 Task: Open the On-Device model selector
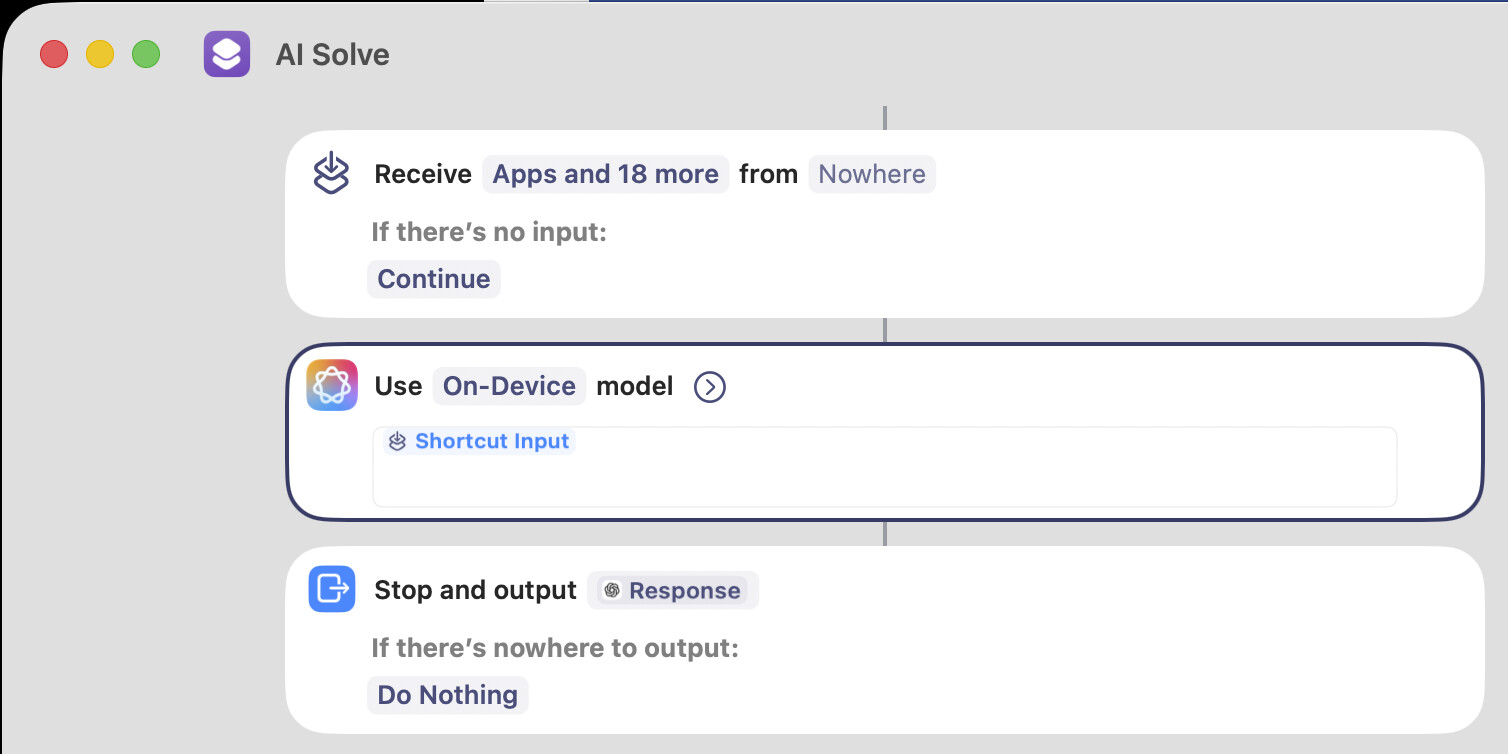[x=509, y=386]
